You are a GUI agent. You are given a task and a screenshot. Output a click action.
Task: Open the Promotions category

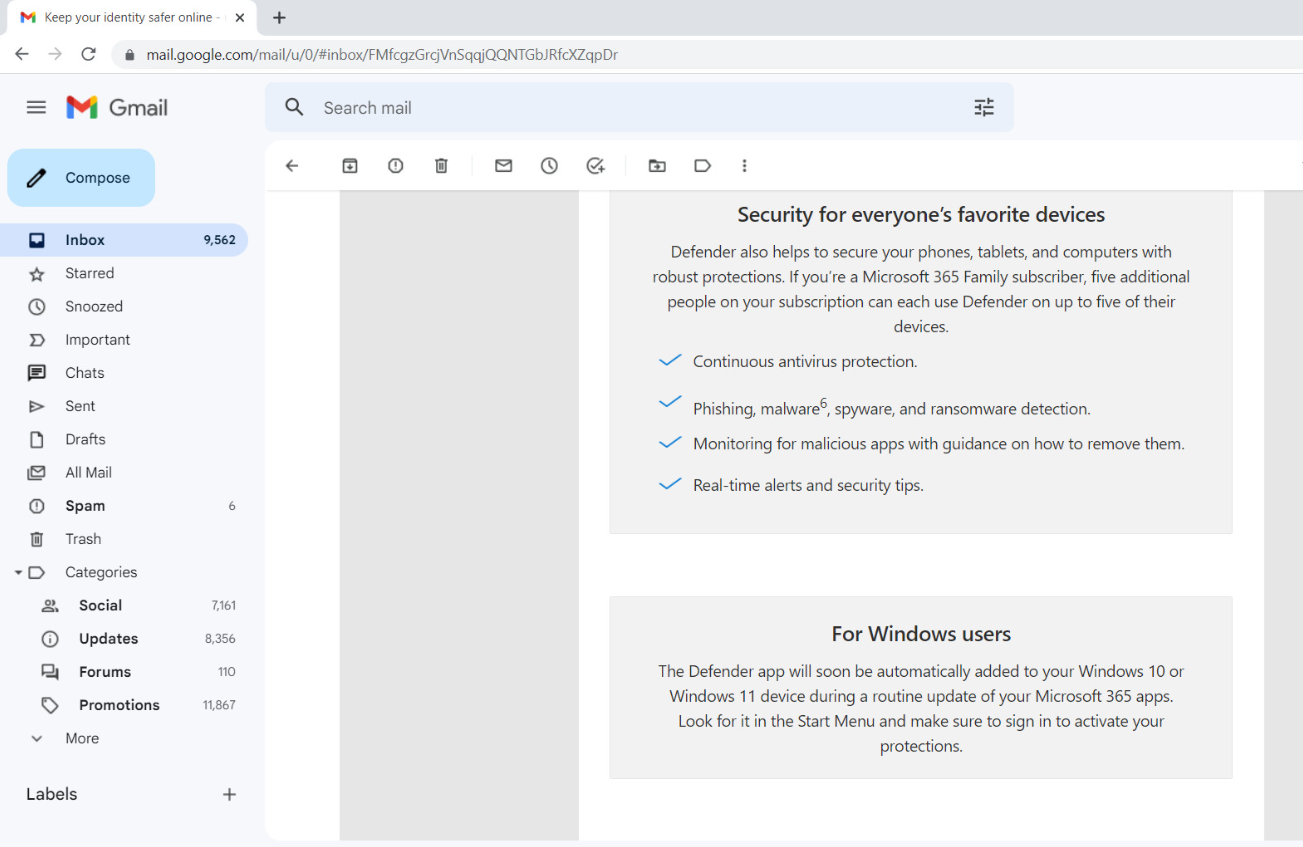point(124,705)
